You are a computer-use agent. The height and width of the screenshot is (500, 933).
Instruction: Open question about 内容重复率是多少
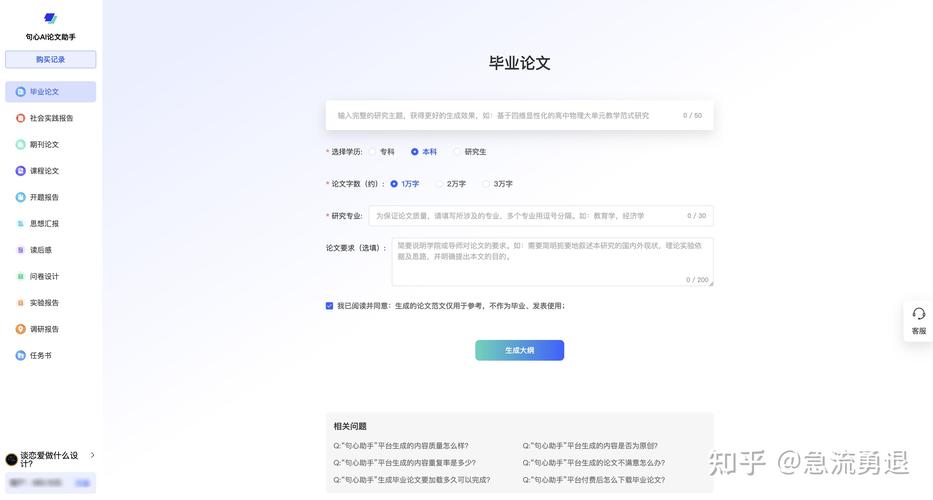(x=405, y=462)
